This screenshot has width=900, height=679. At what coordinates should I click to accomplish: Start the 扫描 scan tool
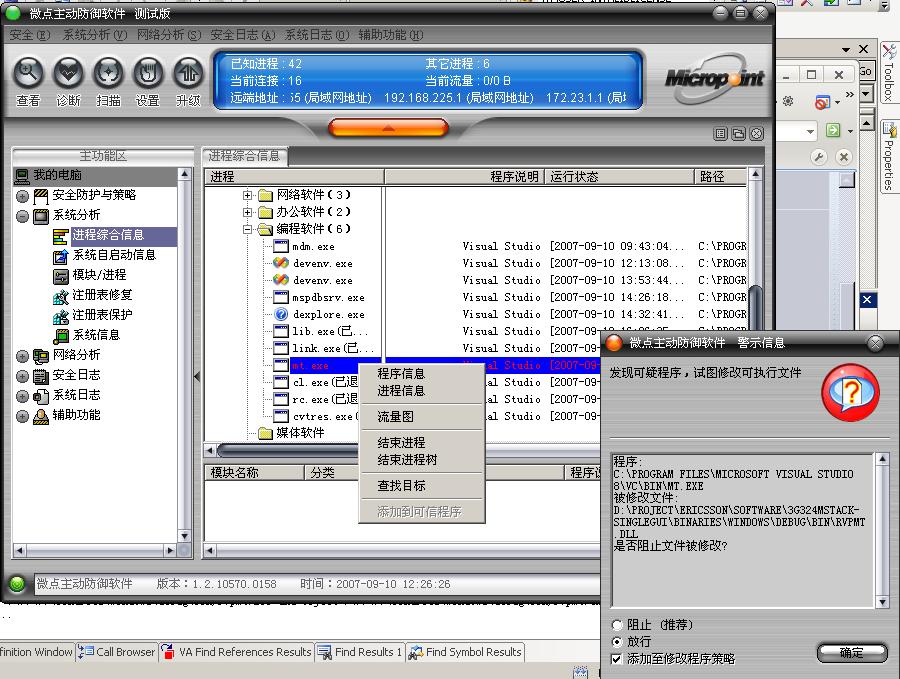tap(108, 73)
